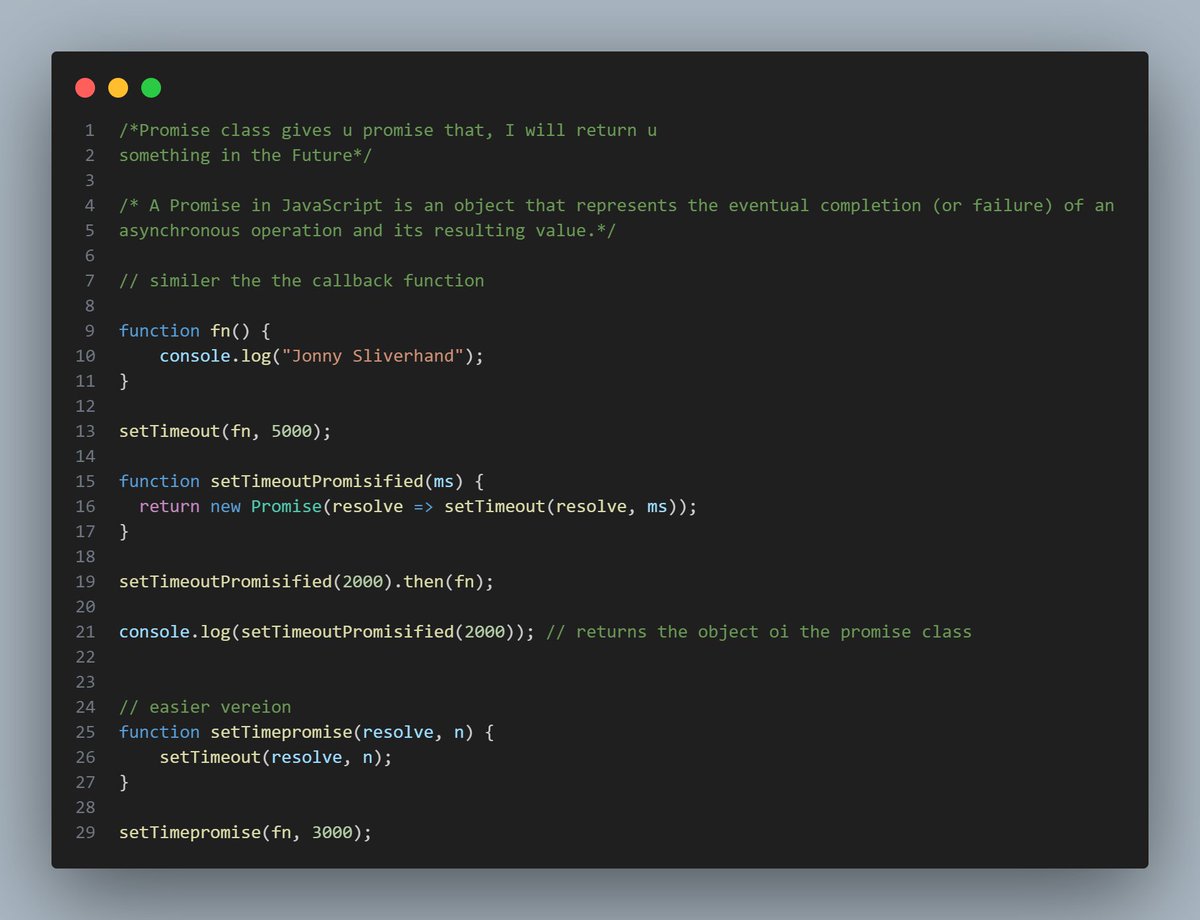This screenshot has height=920, width=1200.
Task: Click the string "Jonny Sliverhand"
Action: (x=372, y=356)
